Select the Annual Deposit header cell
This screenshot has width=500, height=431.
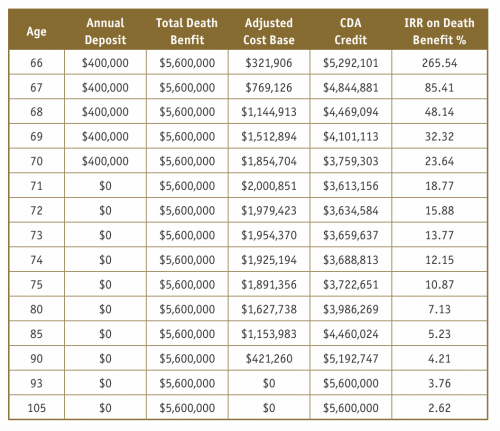point(105,31)
